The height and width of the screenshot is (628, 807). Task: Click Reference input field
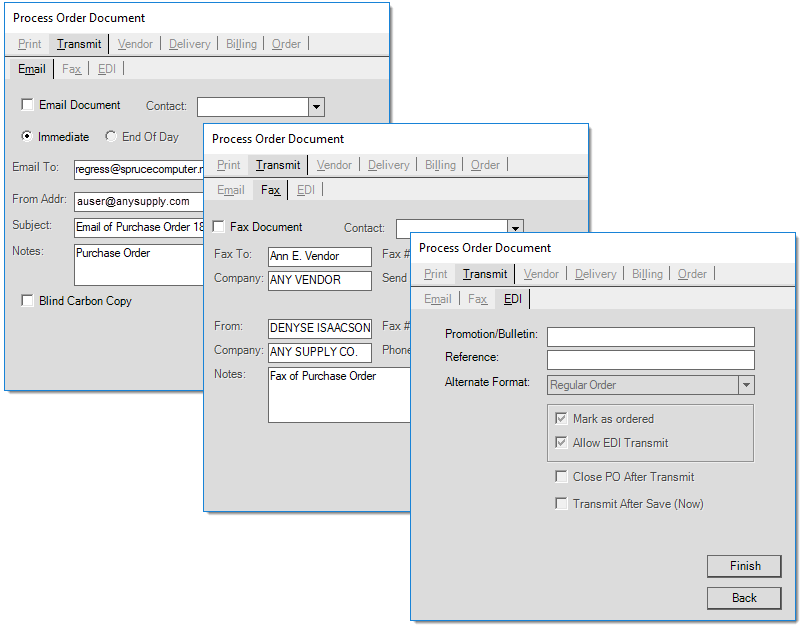(651, 360)
